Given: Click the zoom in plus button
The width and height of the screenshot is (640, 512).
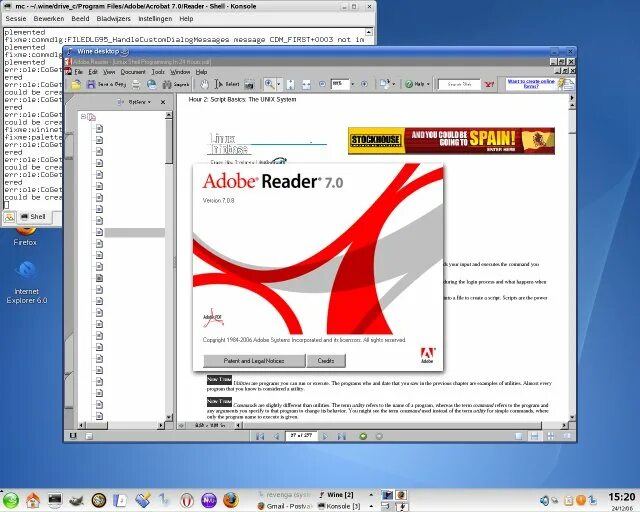Looking at the screenshot, I should coord(364,84).
